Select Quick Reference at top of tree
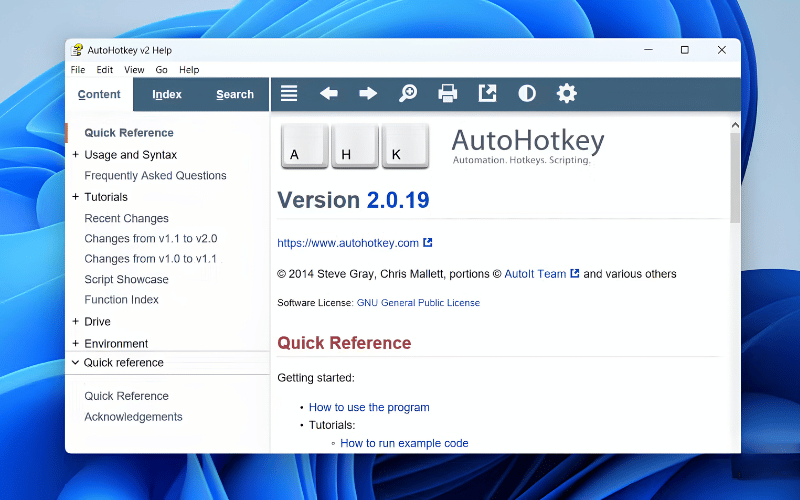Viewport: 800px width, 500px height. pos(129,133)
